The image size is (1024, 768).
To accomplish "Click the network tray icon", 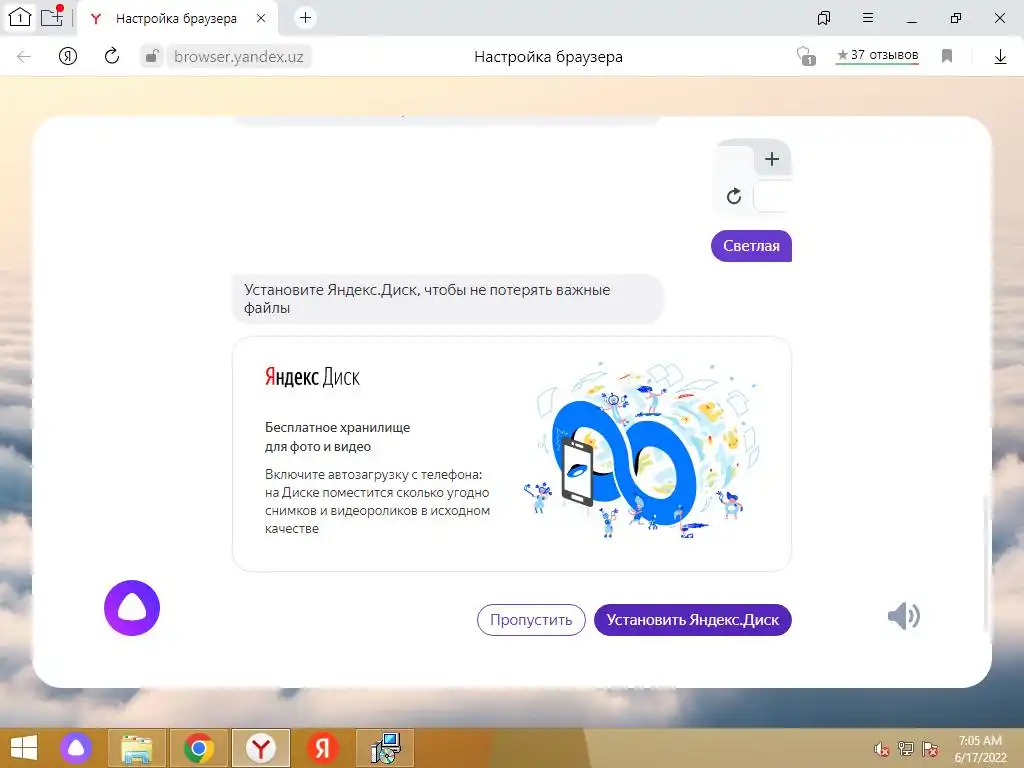I will click(x=906, y=749).
